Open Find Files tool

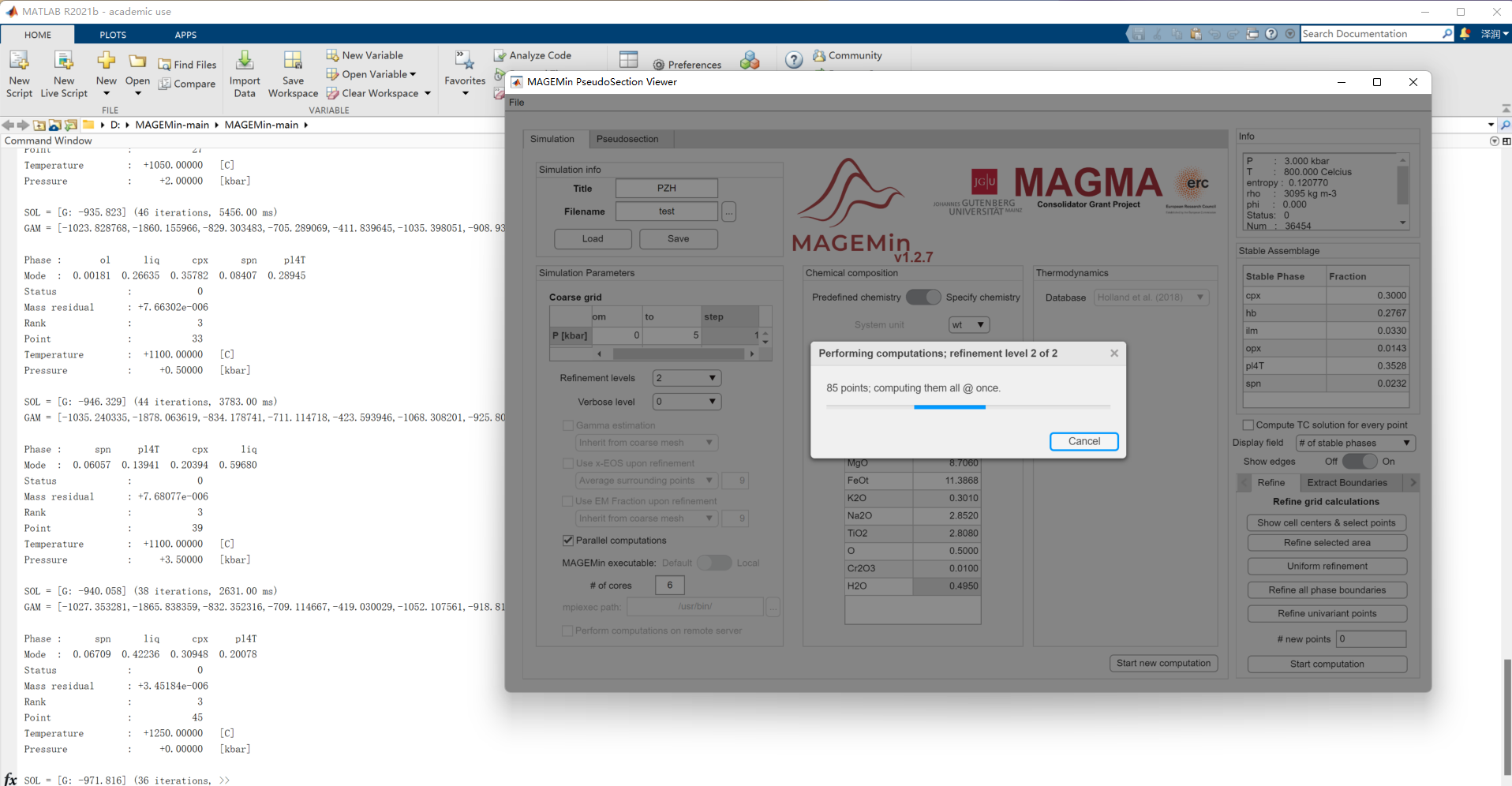(187, 64)
